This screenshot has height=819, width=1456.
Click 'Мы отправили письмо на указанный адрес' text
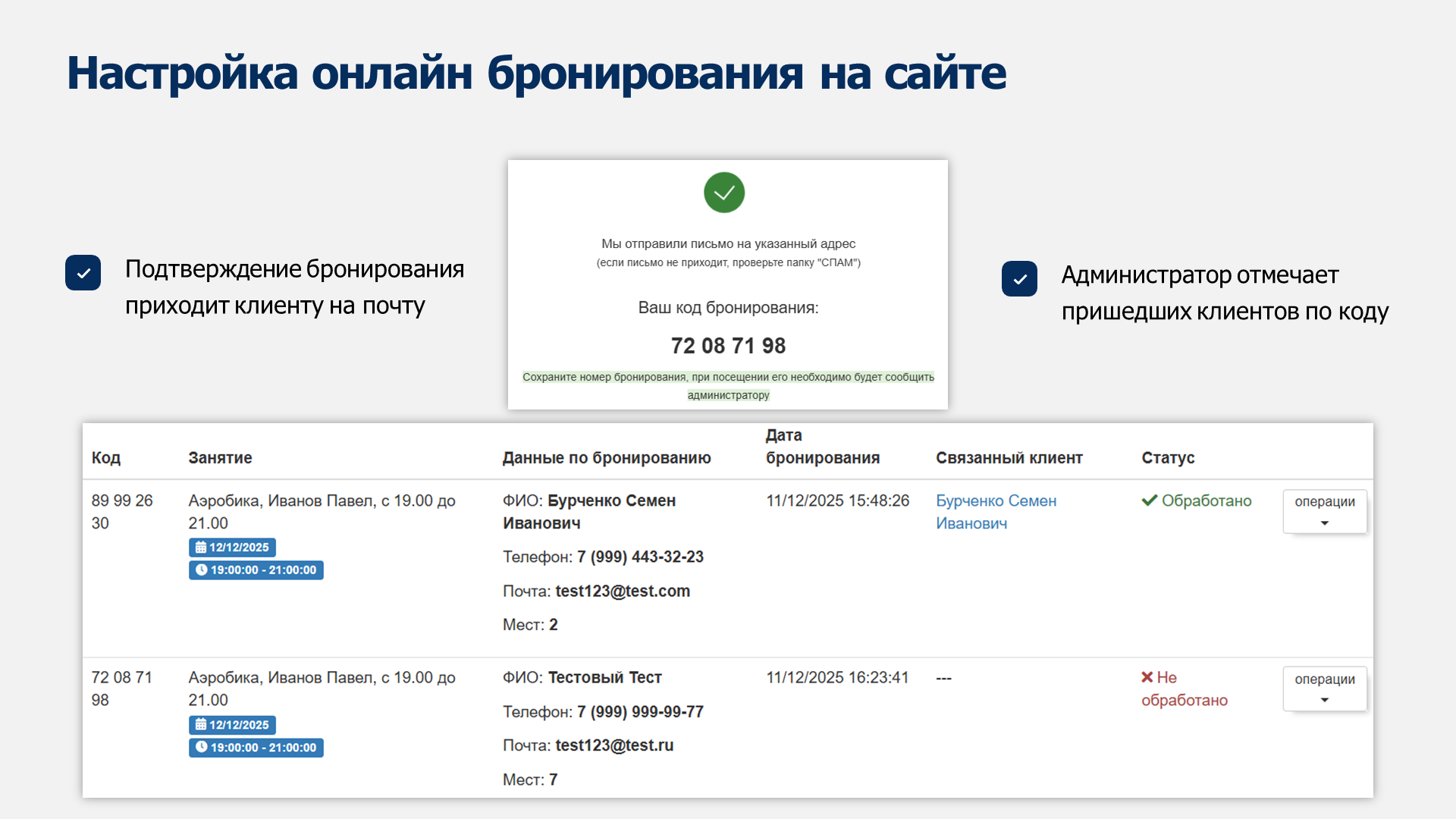tap(728, 243)
